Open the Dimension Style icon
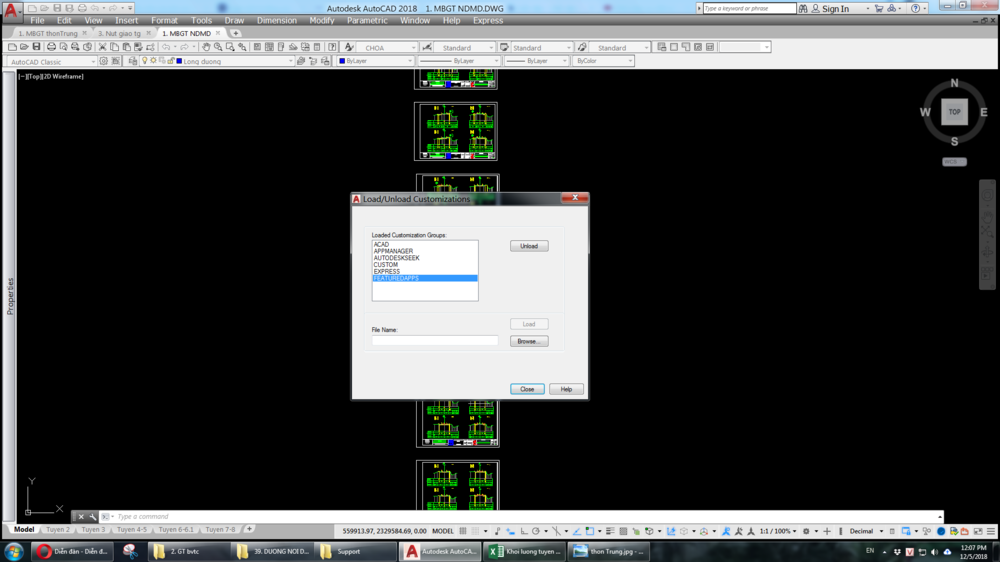 point(427,47)
